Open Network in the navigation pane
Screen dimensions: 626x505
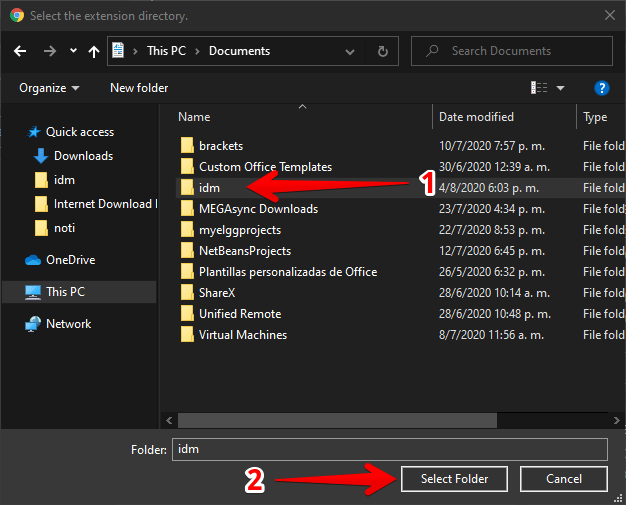pyautogui.click(x=68, y=324)
